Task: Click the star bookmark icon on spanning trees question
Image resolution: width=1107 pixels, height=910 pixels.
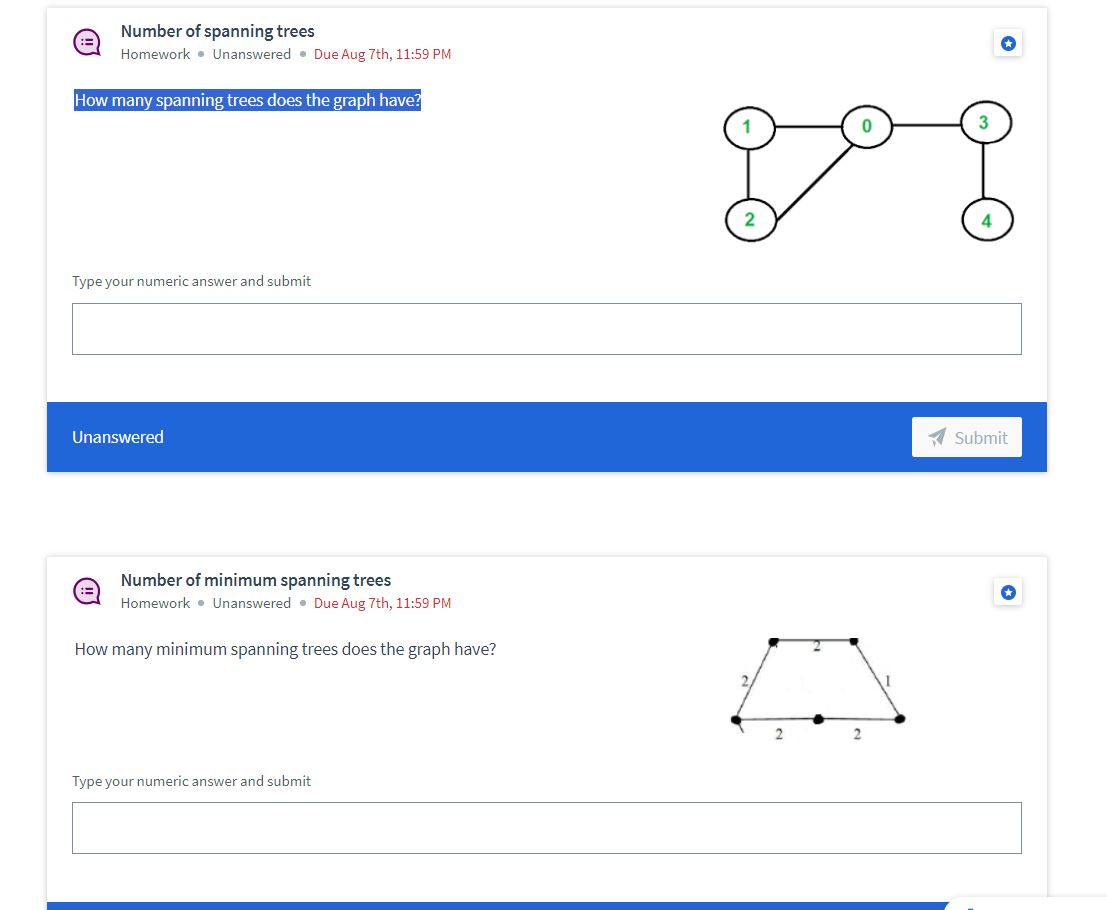Action: 1007,43
